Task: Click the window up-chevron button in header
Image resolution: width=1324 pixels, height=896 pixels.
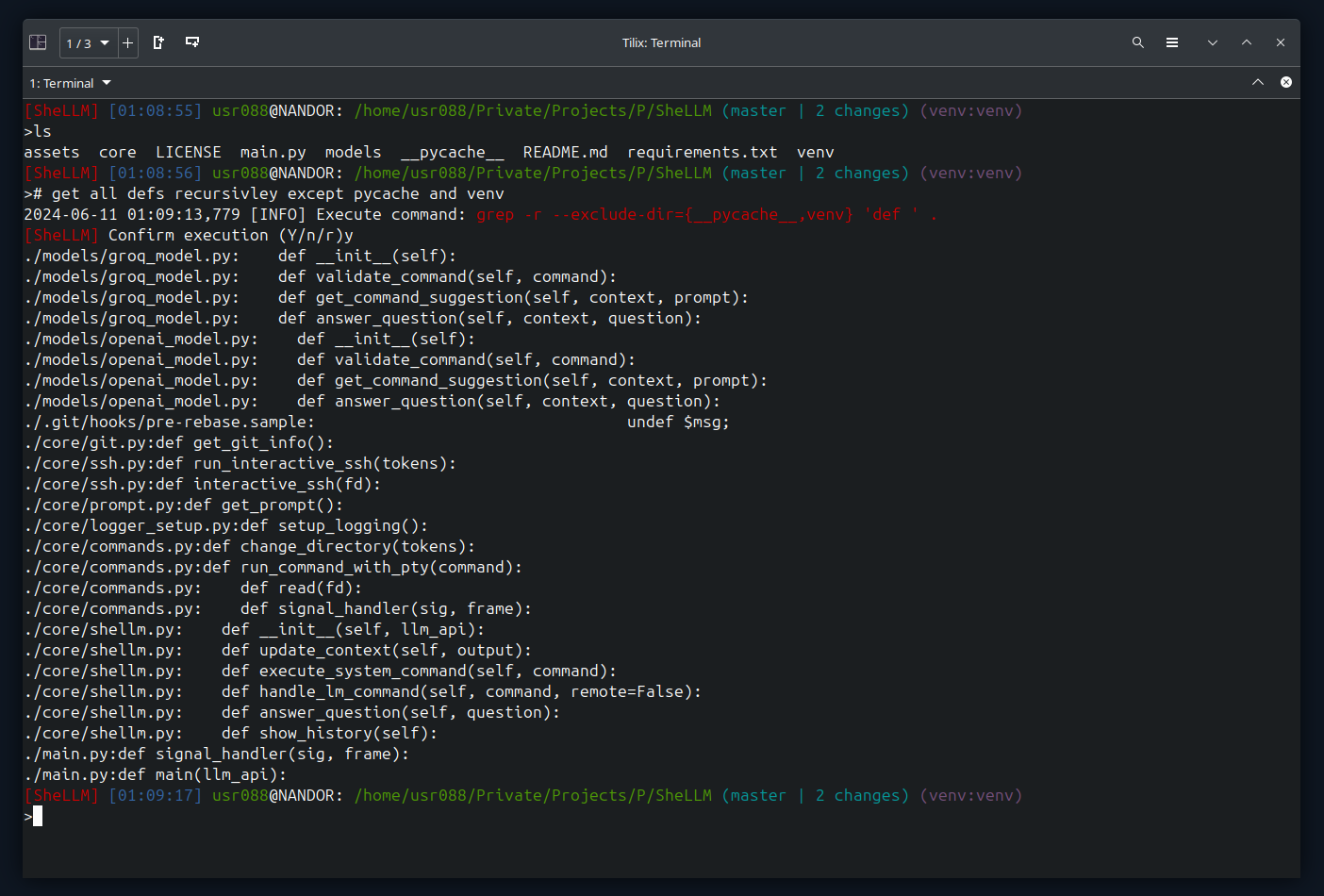Action: (x=1247, y=42)
